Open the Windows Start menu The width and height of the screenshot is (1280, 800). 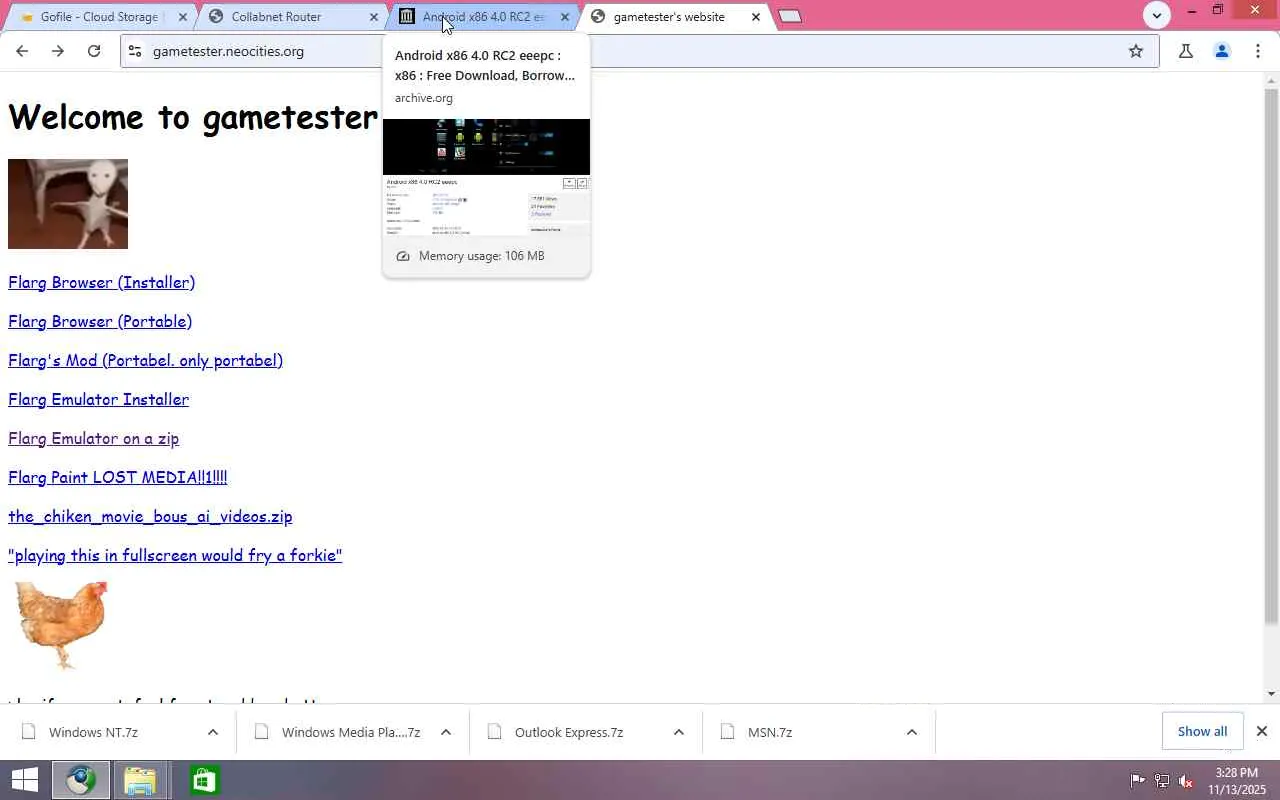click(24, 780)
